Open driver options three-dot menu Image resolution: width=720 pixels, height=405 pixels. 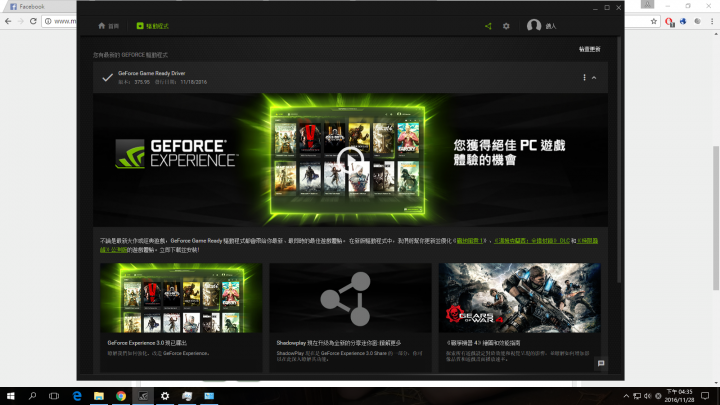click(584, 78)
